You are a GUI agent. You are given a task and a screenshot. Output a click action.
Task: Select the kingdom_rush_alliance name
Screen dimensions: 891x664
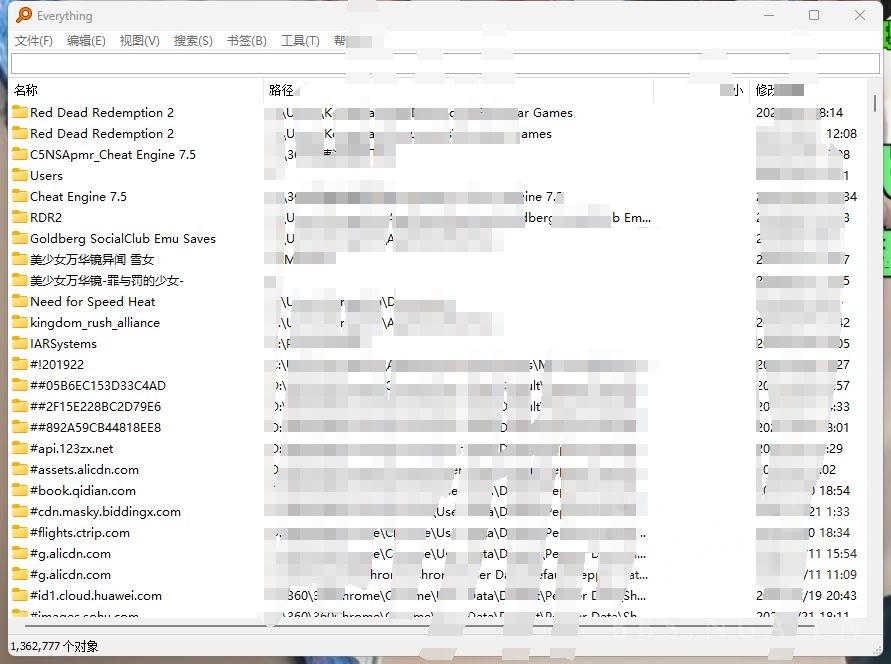[x=95, y=323]
